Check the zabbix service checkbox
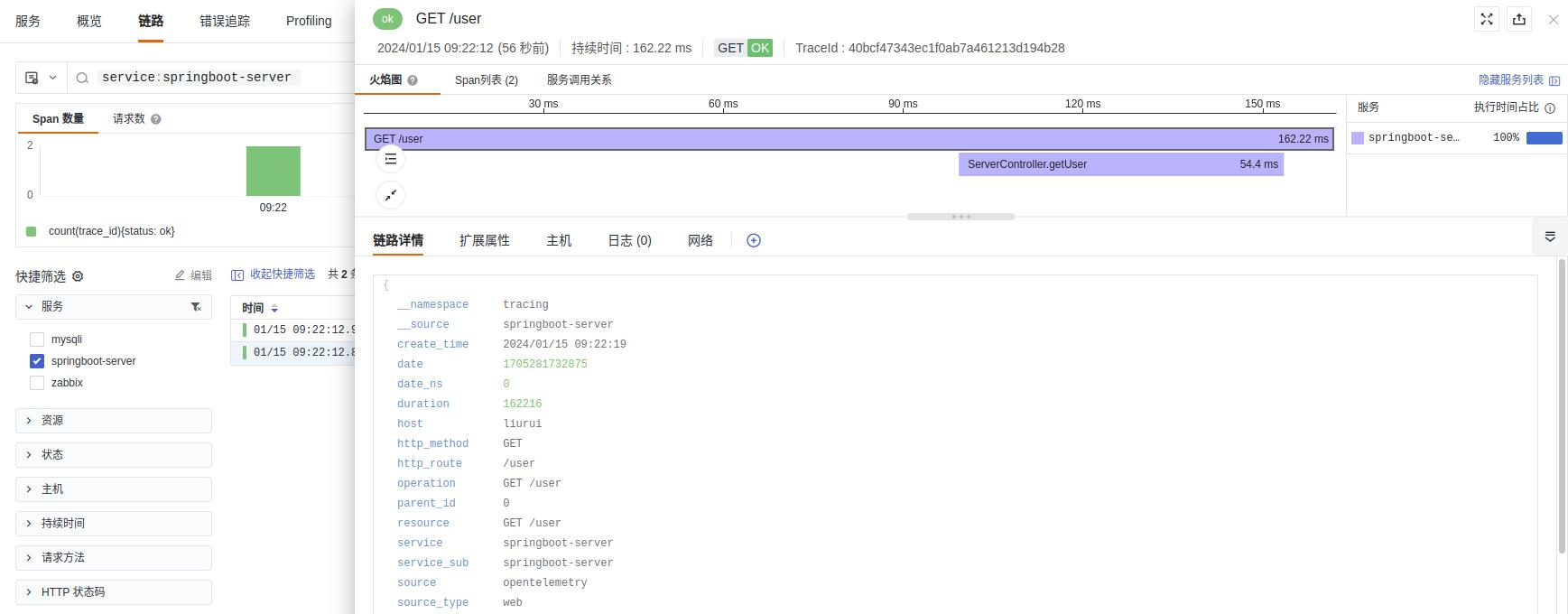 tap(37, 383)
